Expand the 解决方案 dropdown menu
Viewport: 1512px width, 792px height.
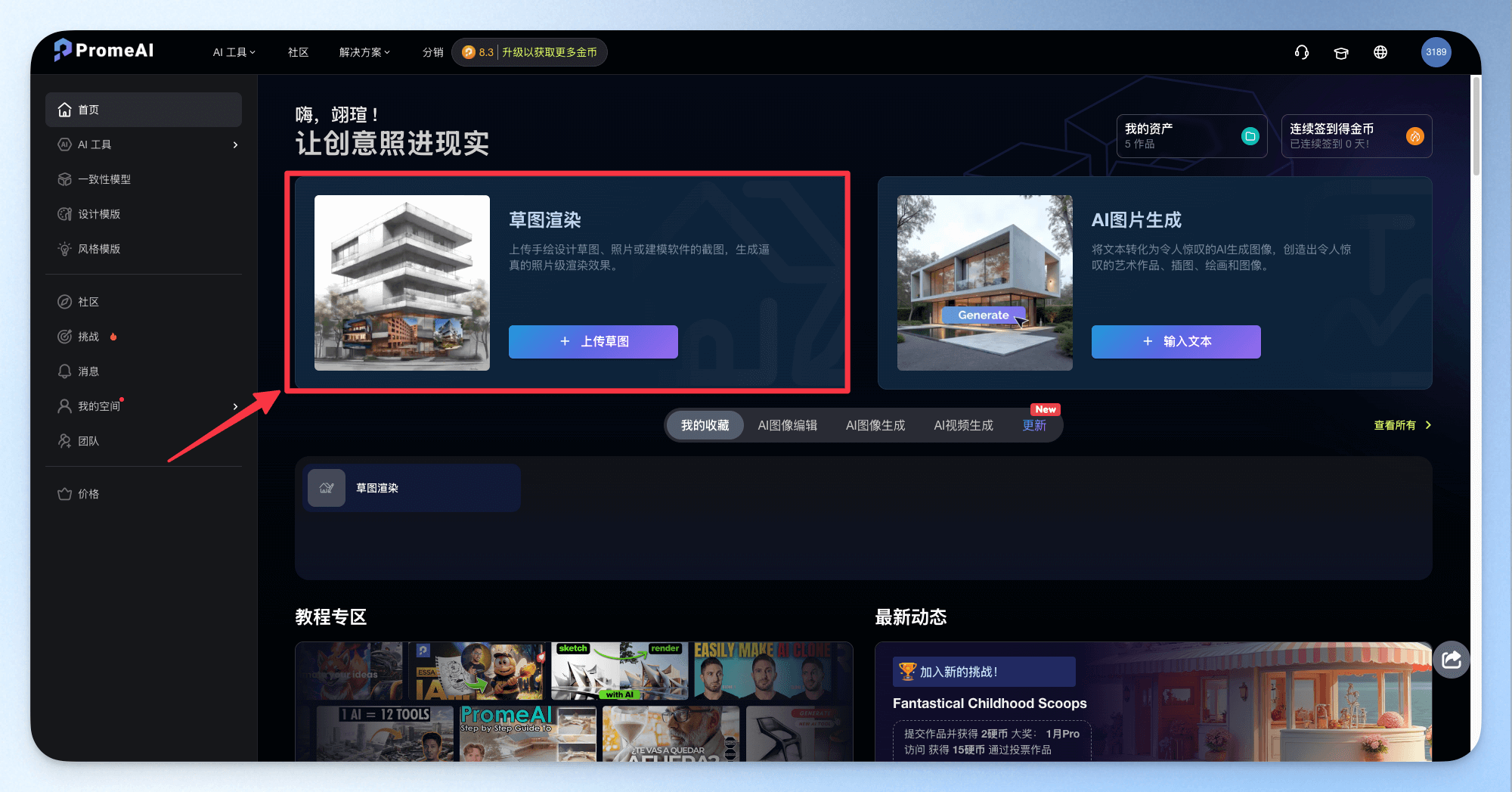[364, 52]
